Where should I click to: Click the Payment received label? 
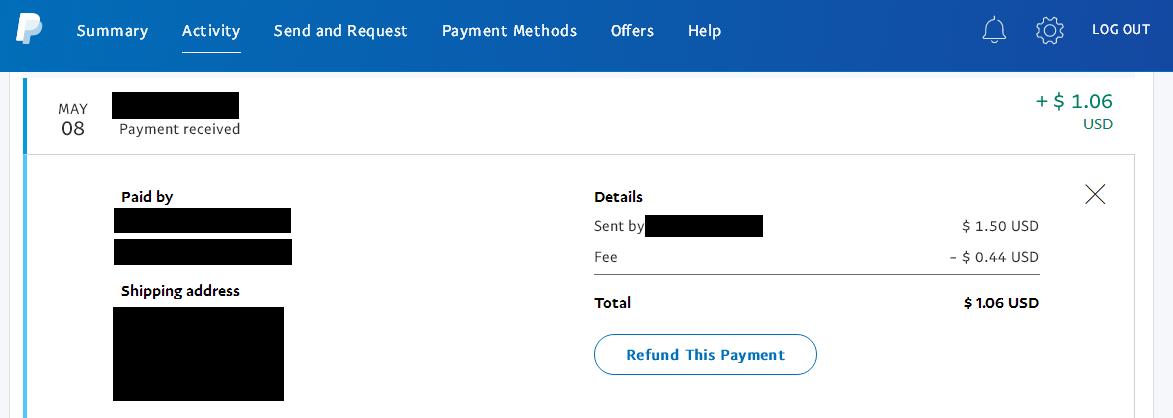[180, 129]
